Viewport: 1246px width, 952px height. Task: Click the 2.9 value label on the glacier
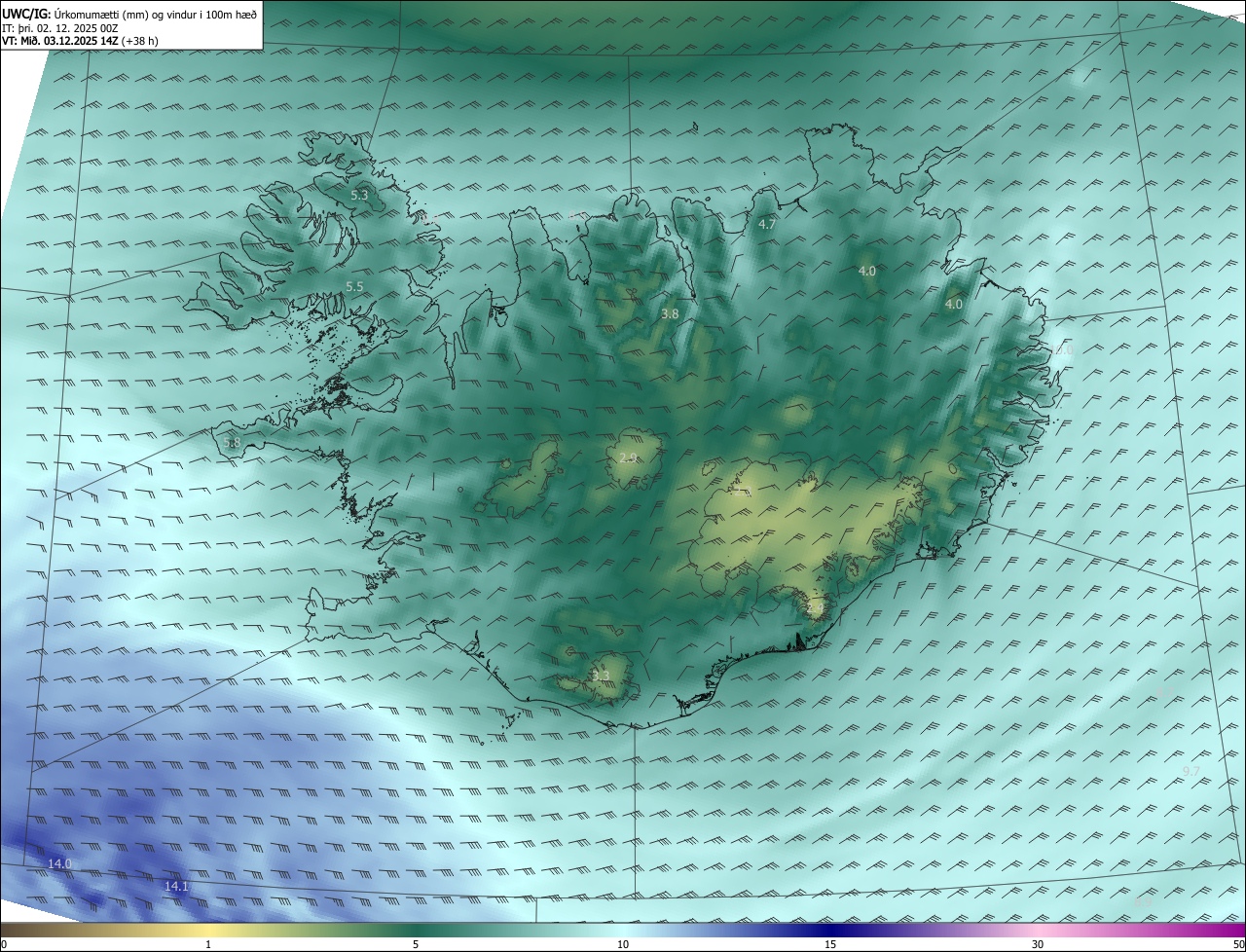tap(628, 458)
